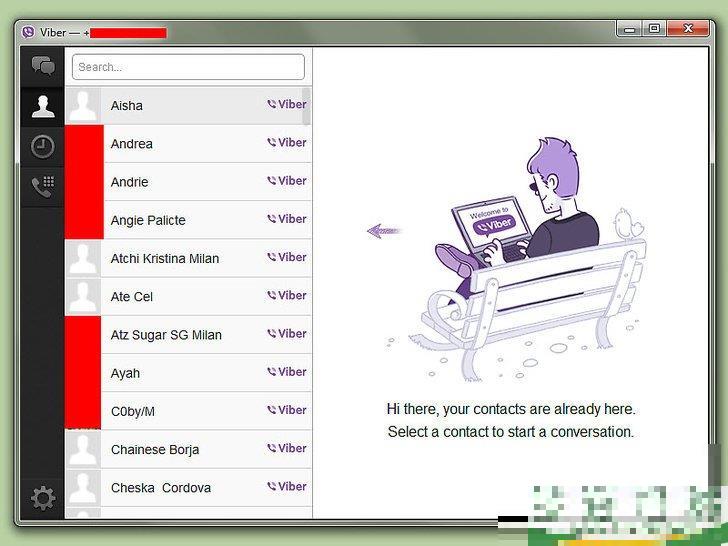Click Ate Cel's avatar placeholder
Screen dimensions: 728x546
[x=83, y=297]
